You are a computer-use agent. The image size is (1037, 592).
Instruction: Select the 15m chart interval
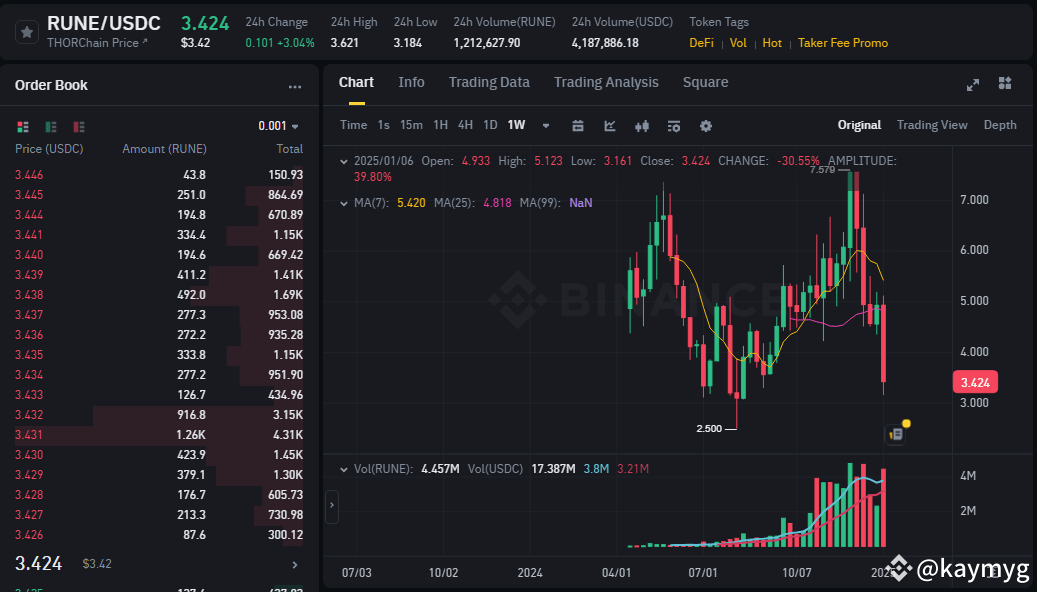pyautogui.click(x=411, y=125)
